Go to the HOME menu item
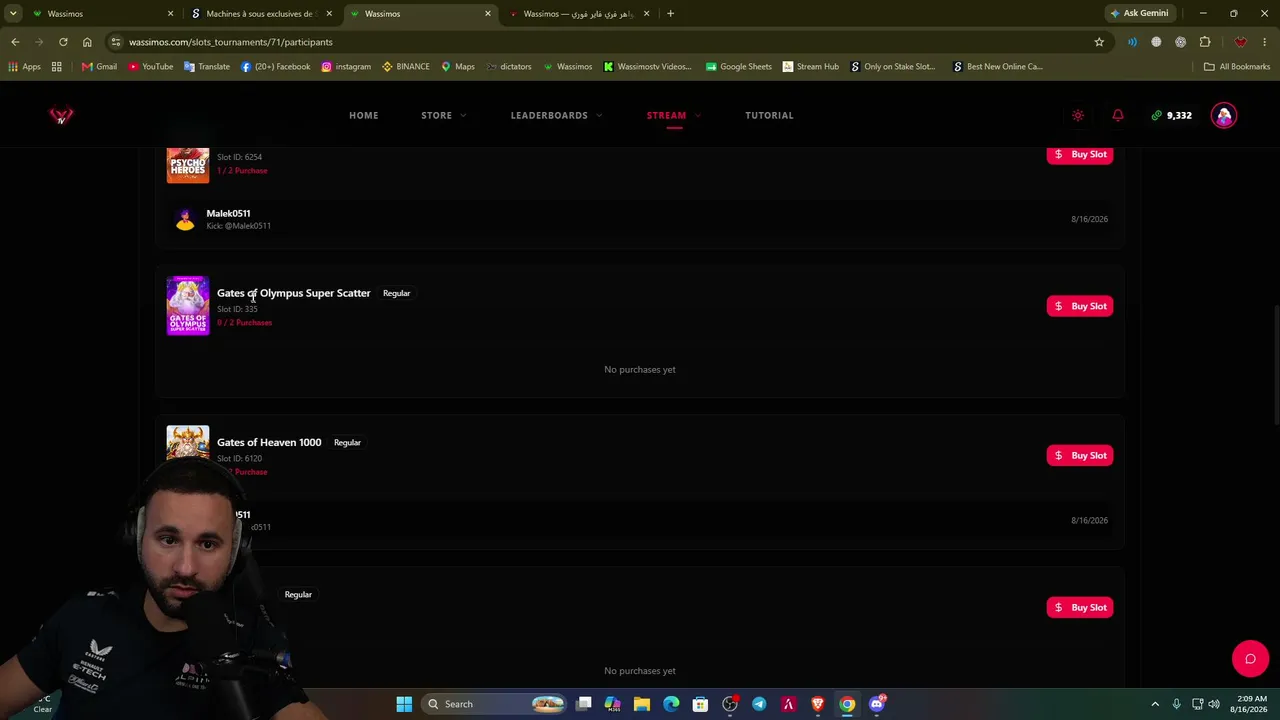Screen dimensions: 1280x720 click(364, 115)
